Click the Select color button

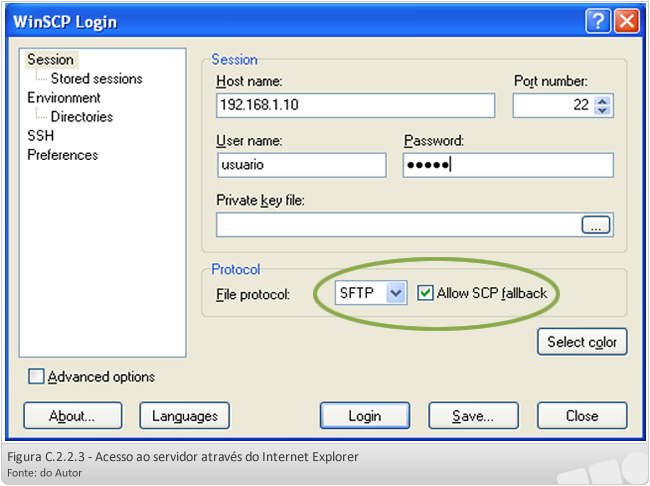click(582, 342)
